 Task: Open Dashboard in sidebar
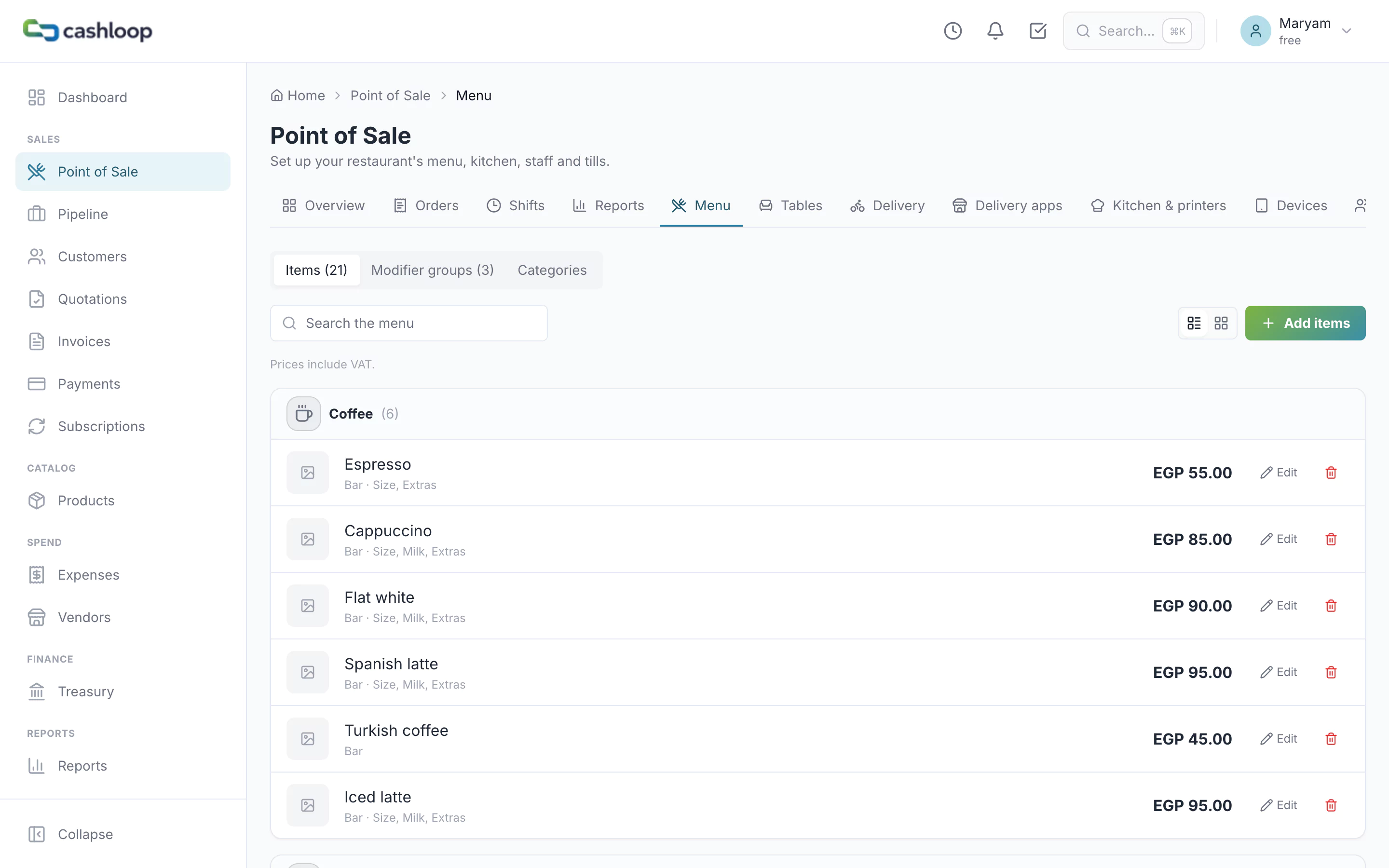(123, 97)
